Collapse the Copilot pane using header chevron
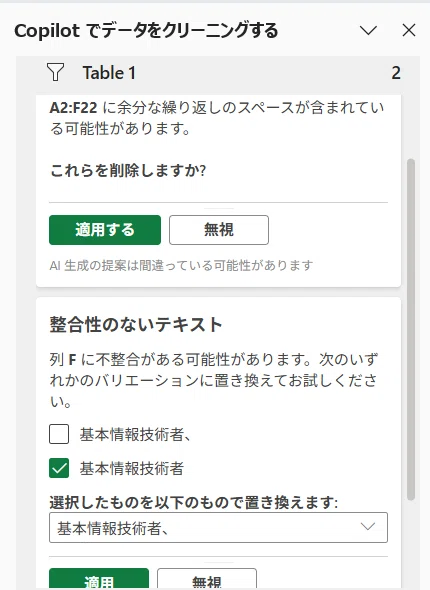Image resolution: width=430 pixels, height=590 pixels. 368,30
